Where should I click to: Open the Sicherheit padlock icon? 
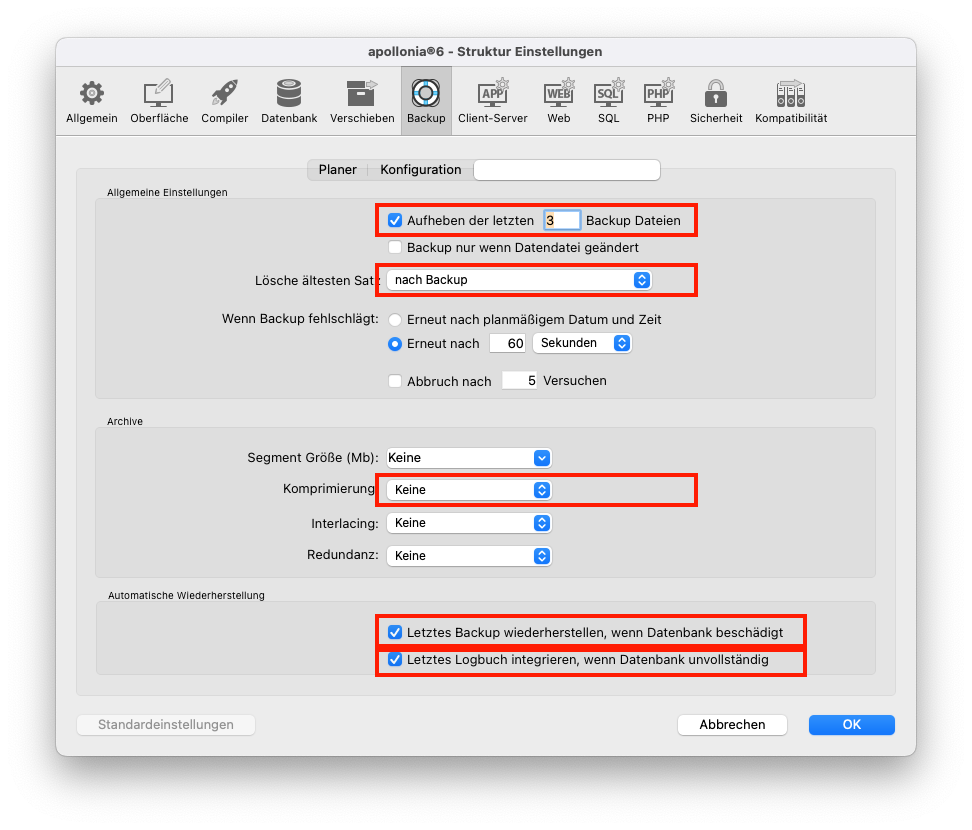pyautogui.click(x=715, y=94)
